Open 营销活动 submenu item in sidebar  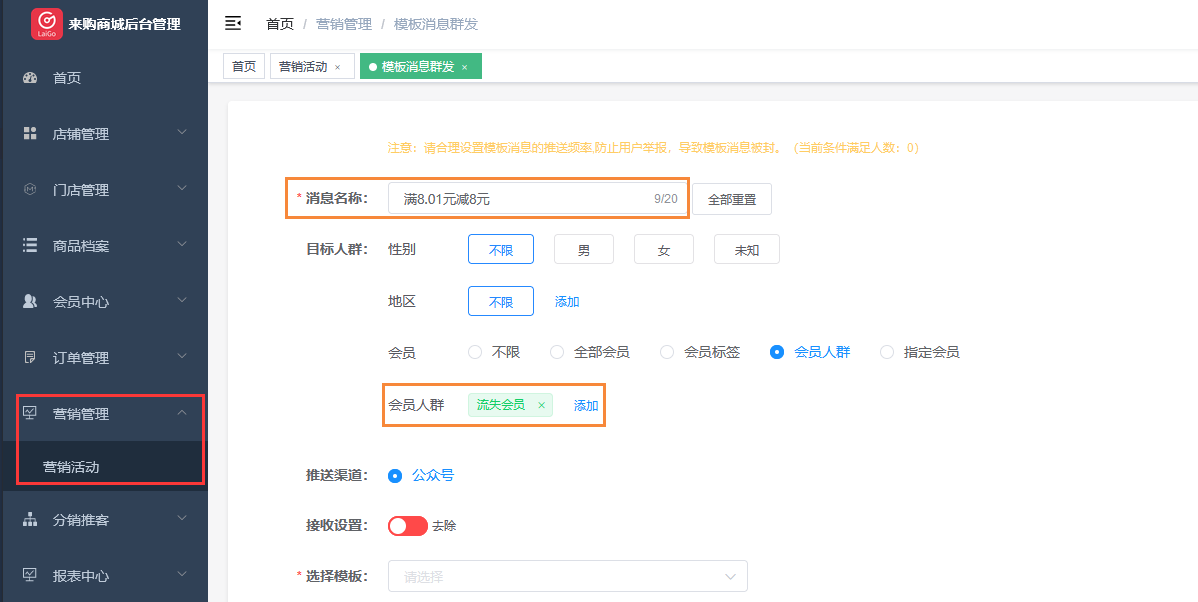71,467
